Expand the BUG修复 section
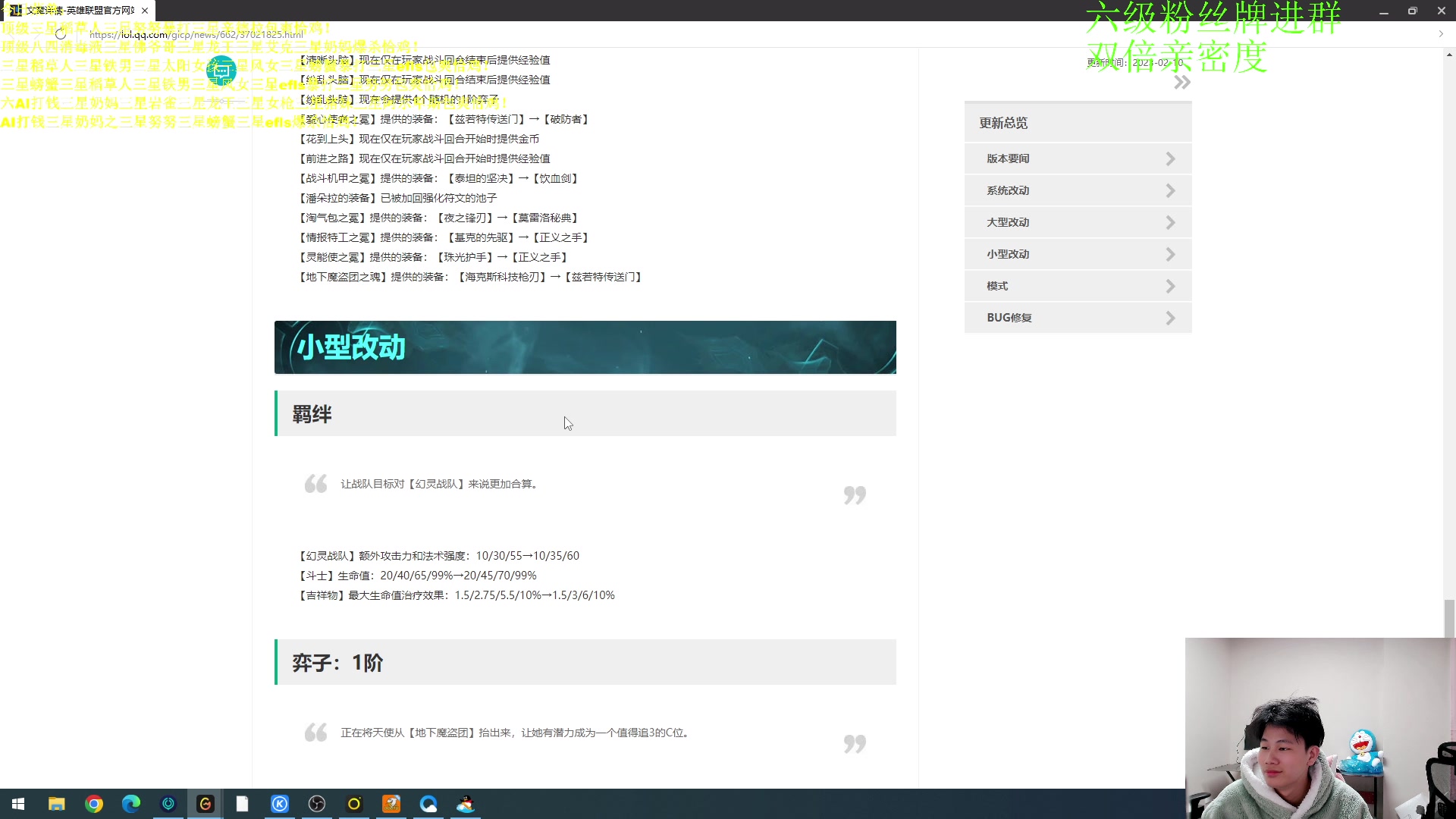Viewport: 1456px width, 819px height. pyautogui.click(x=1078, y=317)
